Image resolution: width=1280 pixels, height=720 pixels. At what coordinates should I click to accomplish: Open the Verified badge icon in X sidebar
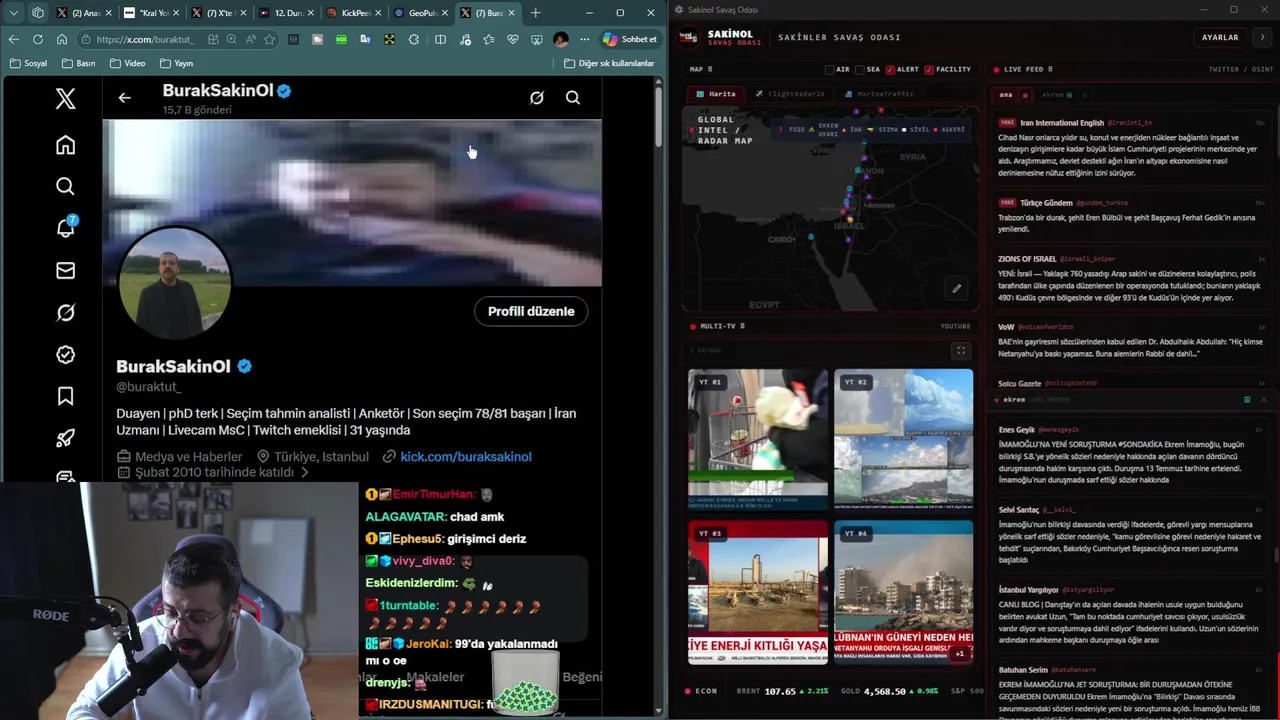pyautogui.click(x=65, y=355)
